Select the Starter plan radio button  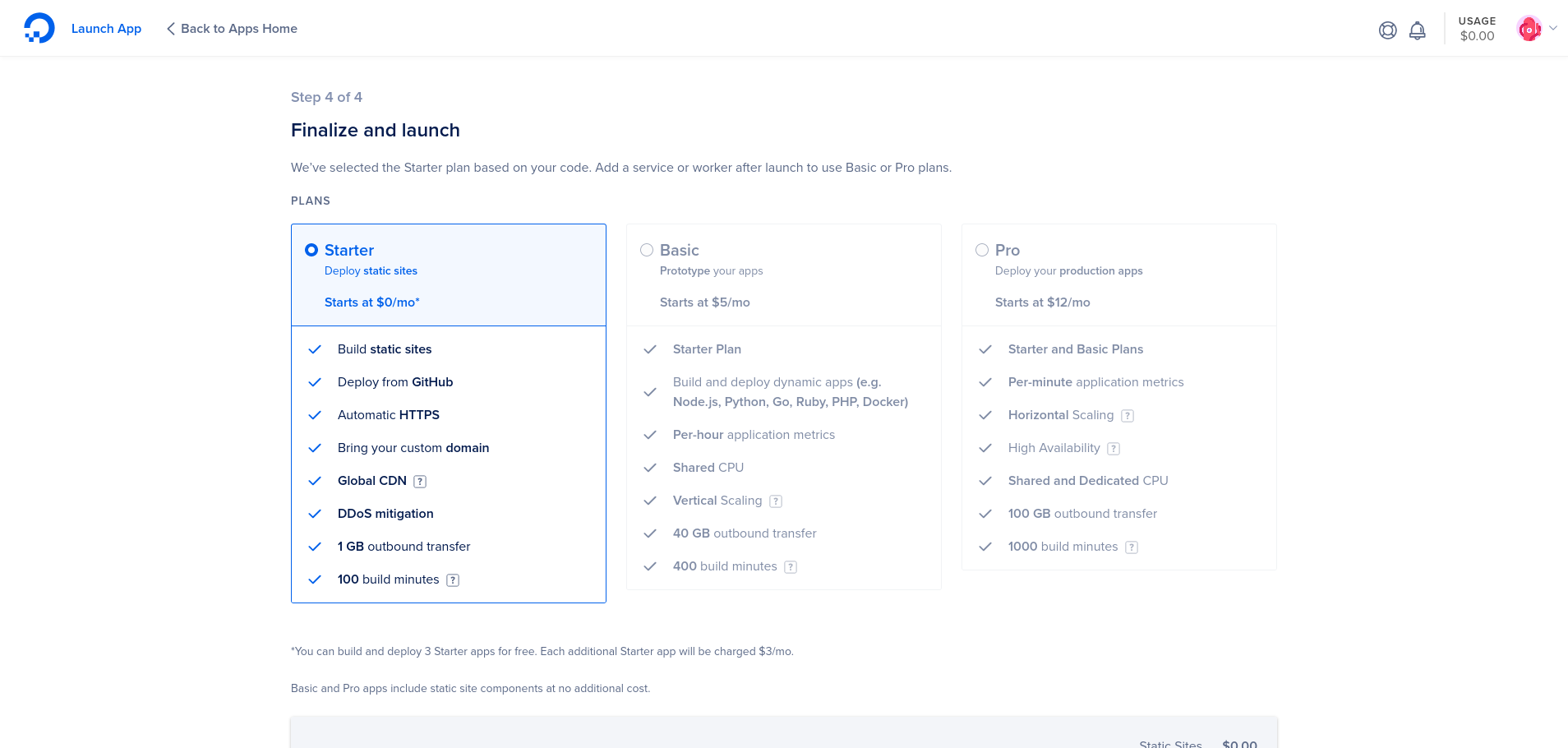[311, 250]
